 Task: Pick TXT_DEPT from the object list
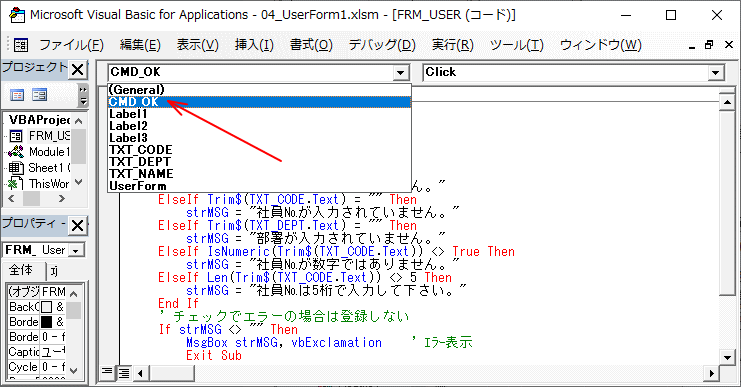pyautogui.click(x=259, y=162)
